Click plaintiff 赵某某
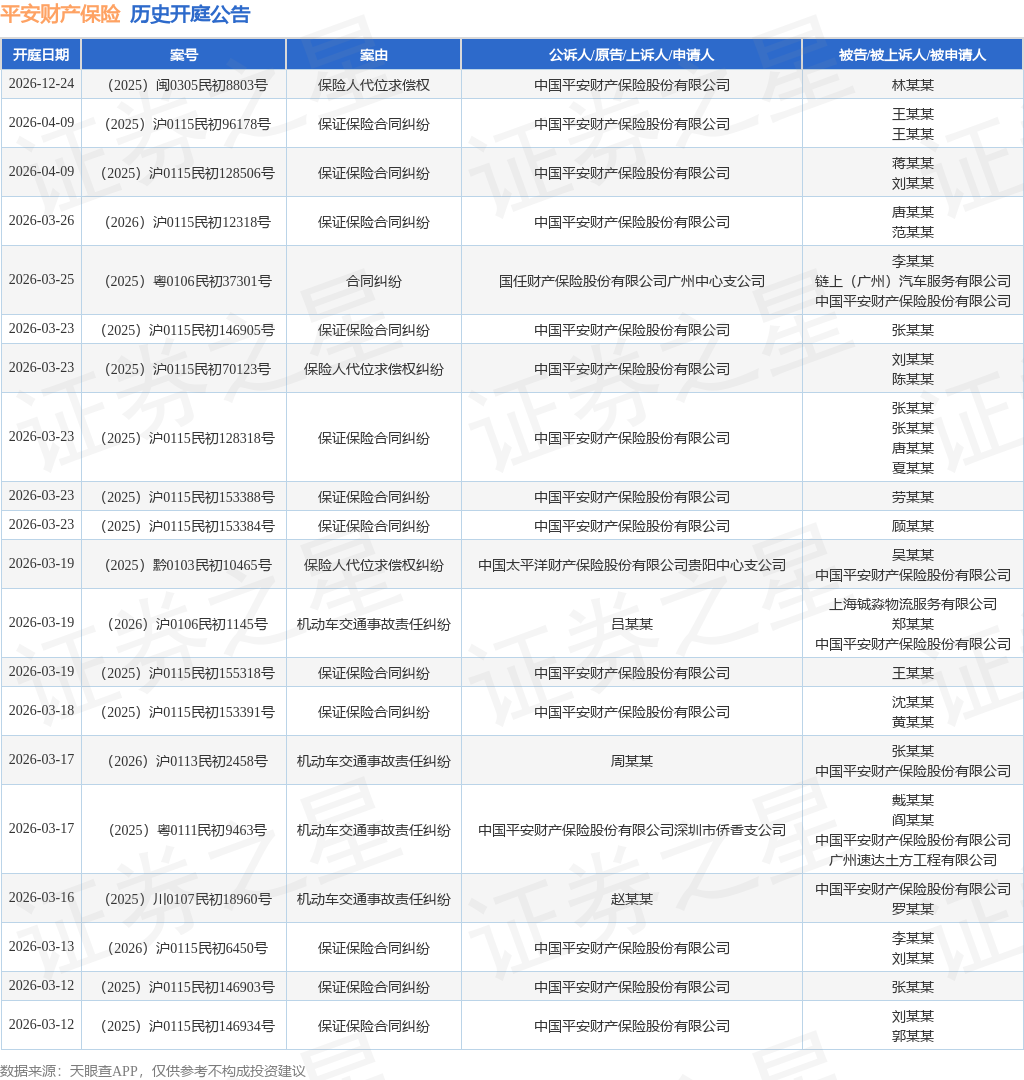1024x1080 pixels. click(631, 900)
